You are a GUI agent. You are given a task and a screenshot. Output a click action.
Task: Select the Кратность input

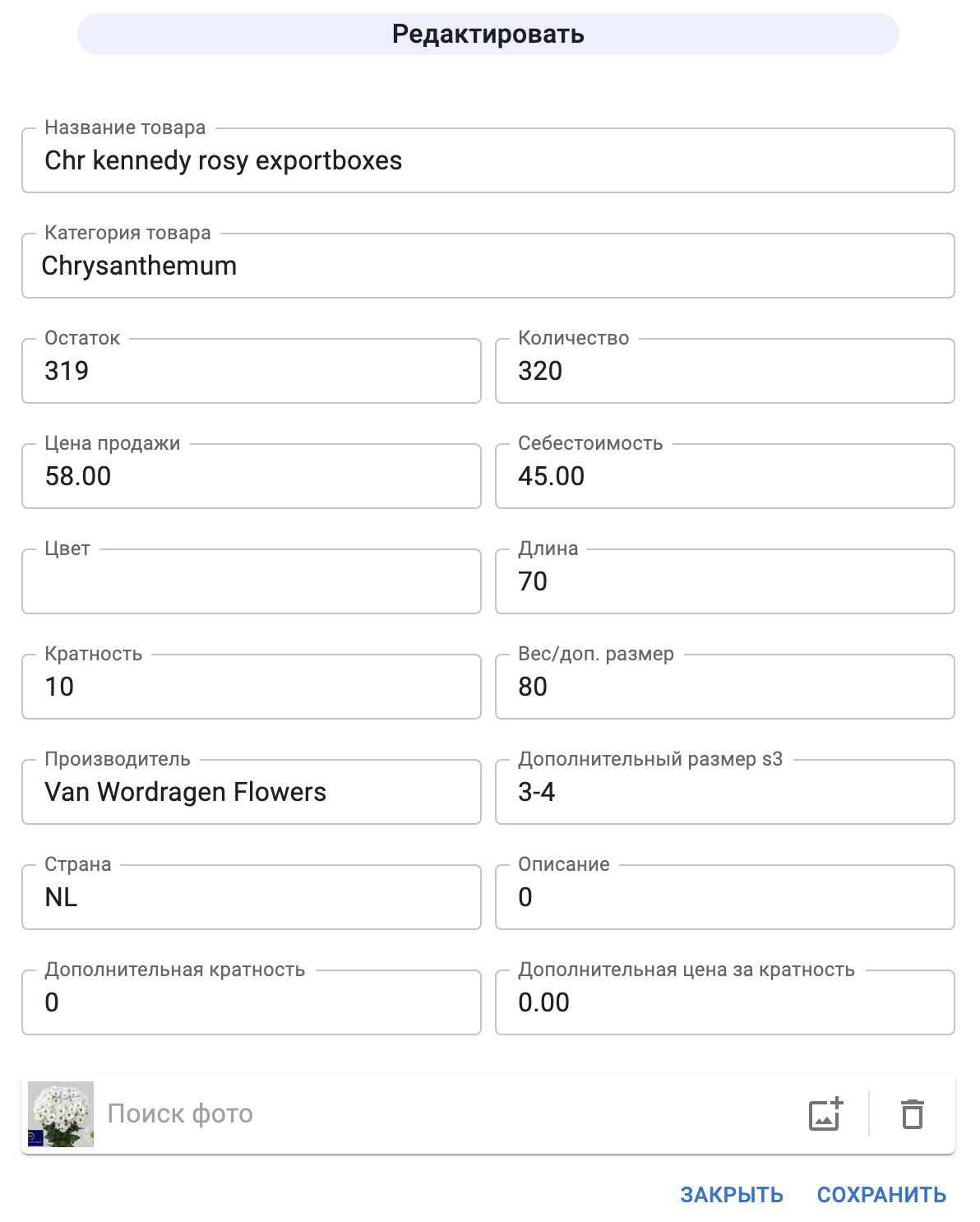click(252, 687)
